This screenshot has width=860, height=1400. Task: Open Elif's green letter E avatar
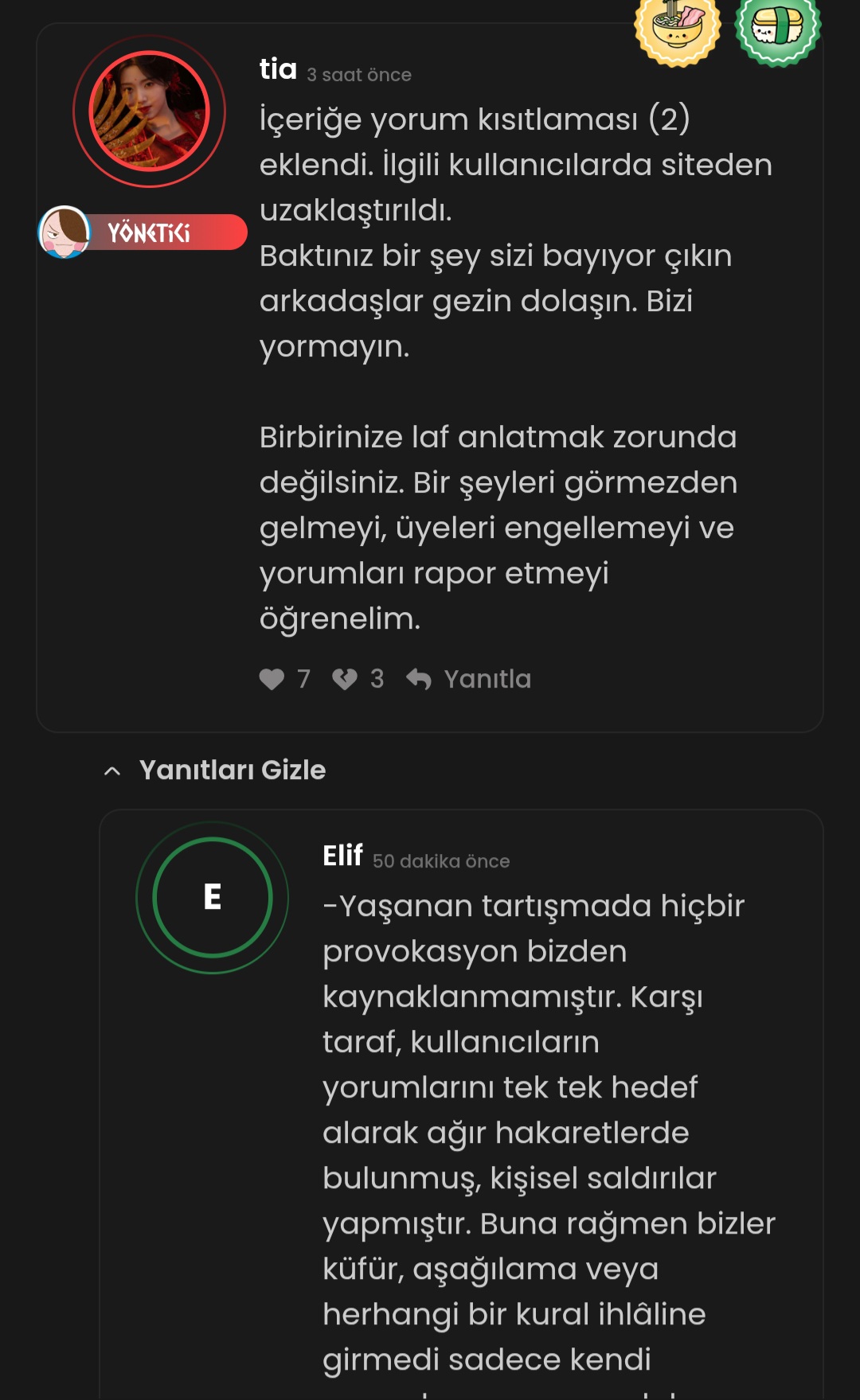pos(213,897)
